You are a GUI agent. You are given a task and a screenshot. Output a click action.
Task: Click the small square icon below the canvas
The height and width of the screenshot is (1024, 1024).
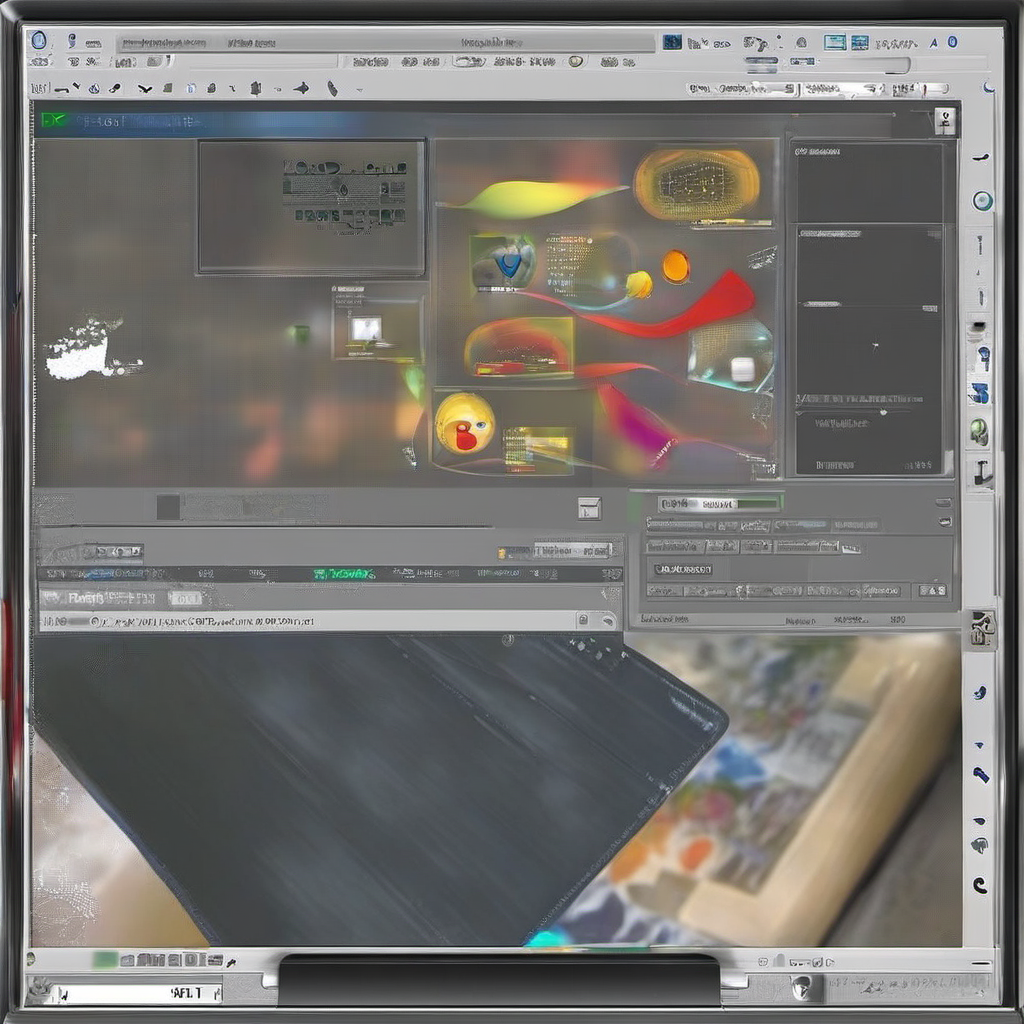(589, 508)
